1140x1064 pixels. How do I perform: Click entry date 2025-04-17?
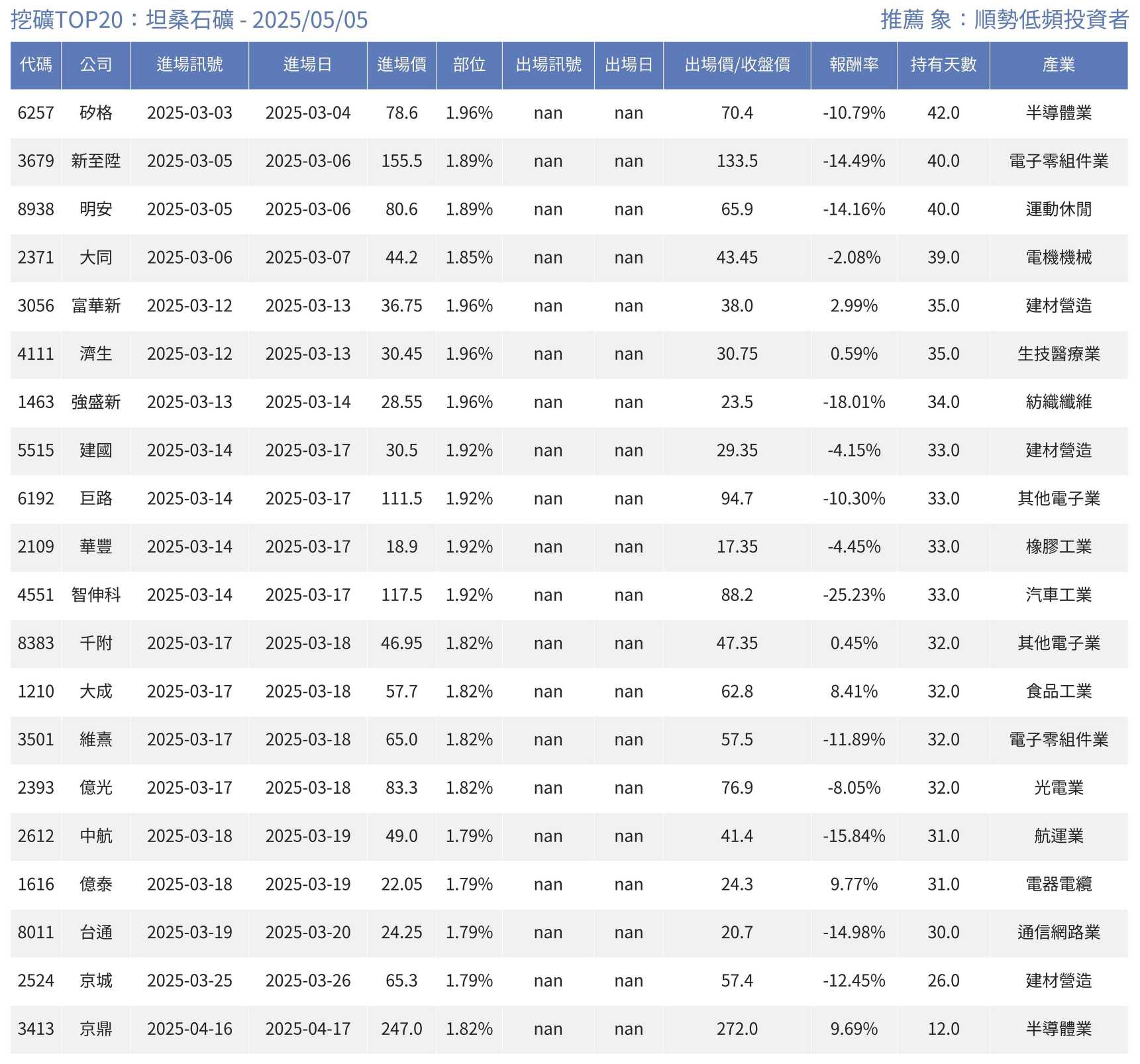(308, 1030)
